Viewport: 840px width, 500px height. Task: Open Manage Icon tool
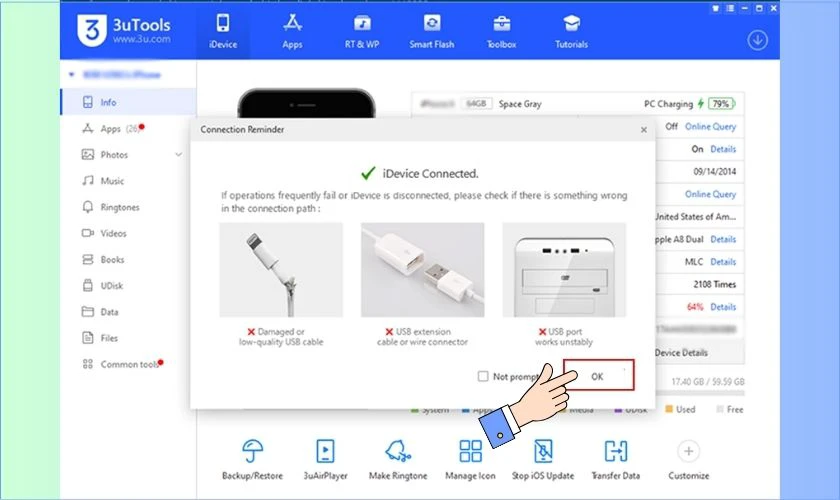click(x=470, y=460)
